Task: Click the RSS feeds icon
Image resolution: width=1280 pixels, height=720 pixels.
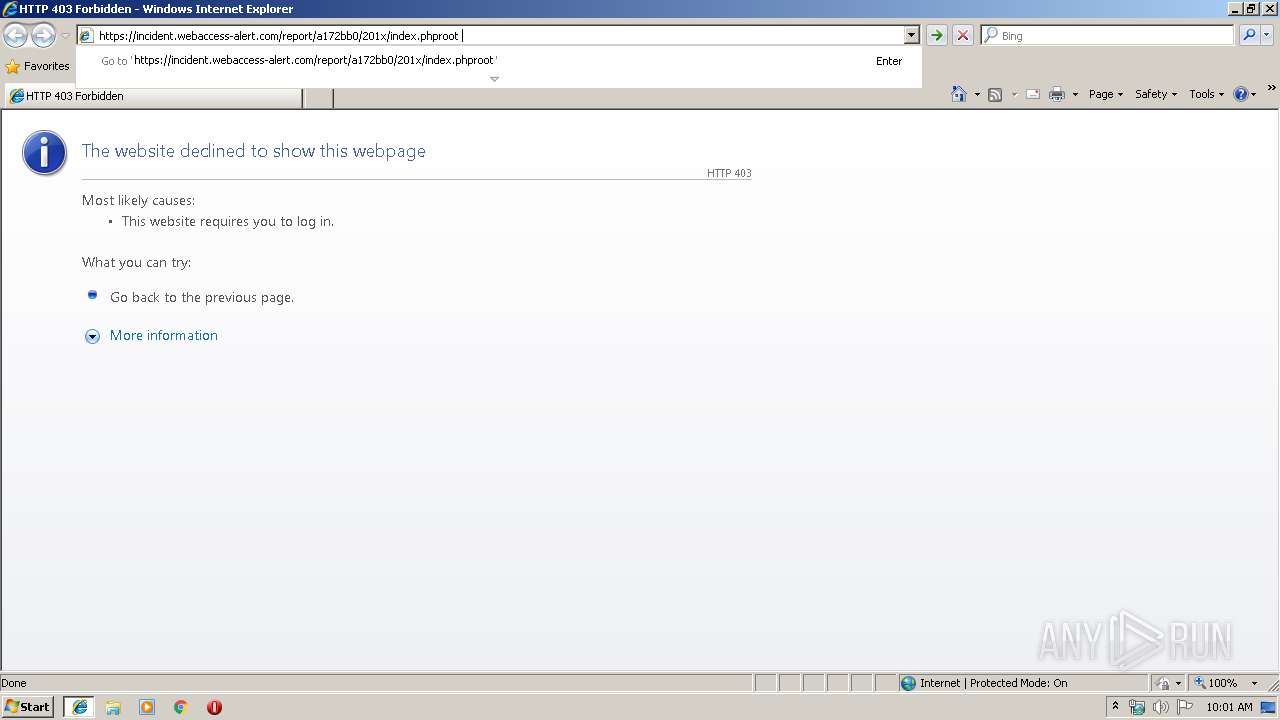Action: coord(995,94)
